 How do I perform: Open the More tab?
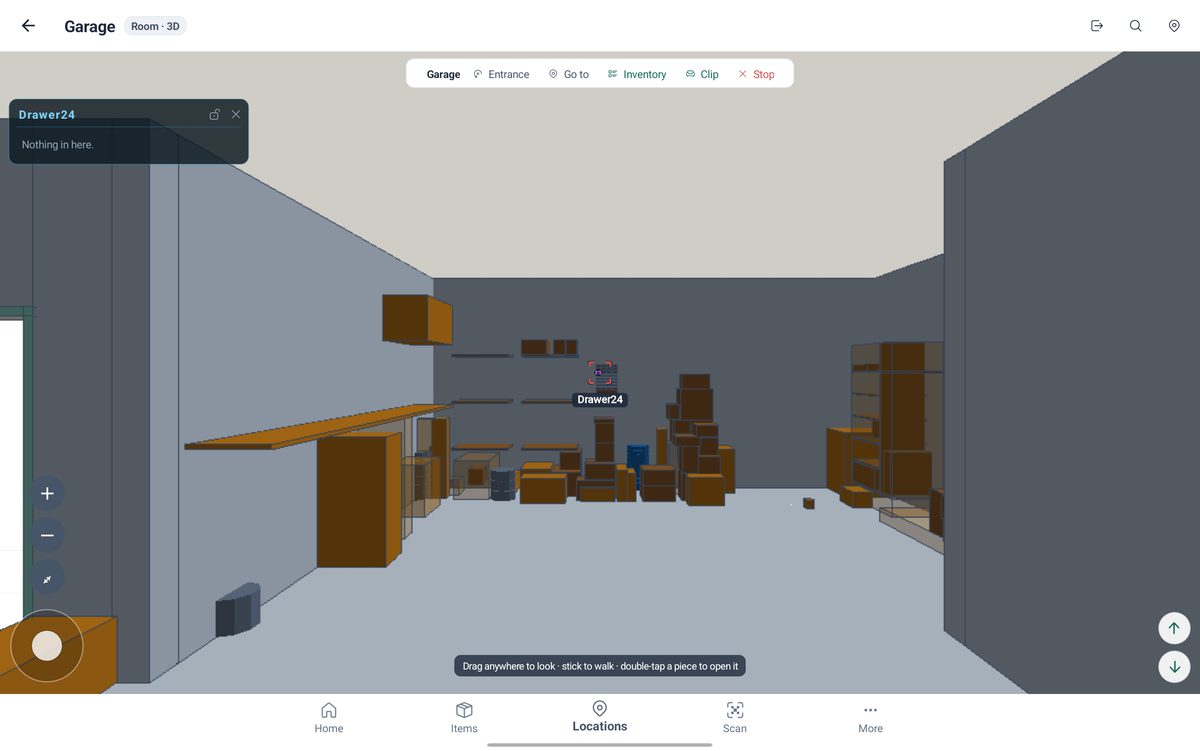coord(870,717)
